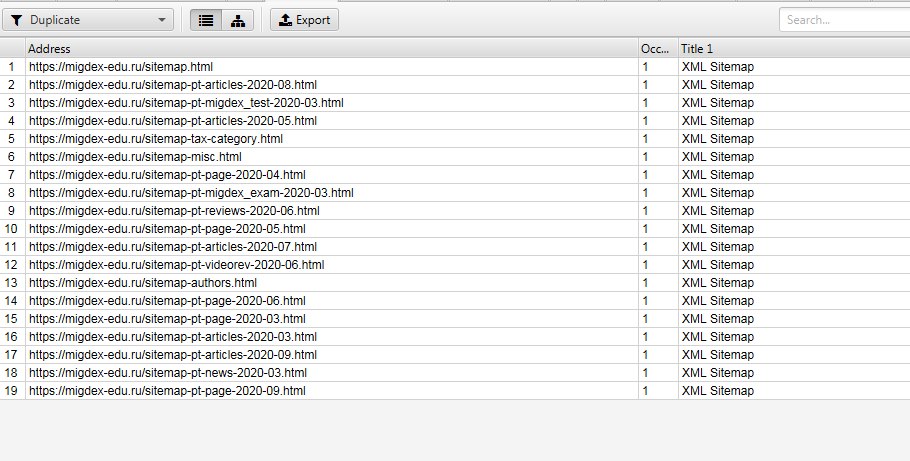Focus the Search field

coord(844,20)
